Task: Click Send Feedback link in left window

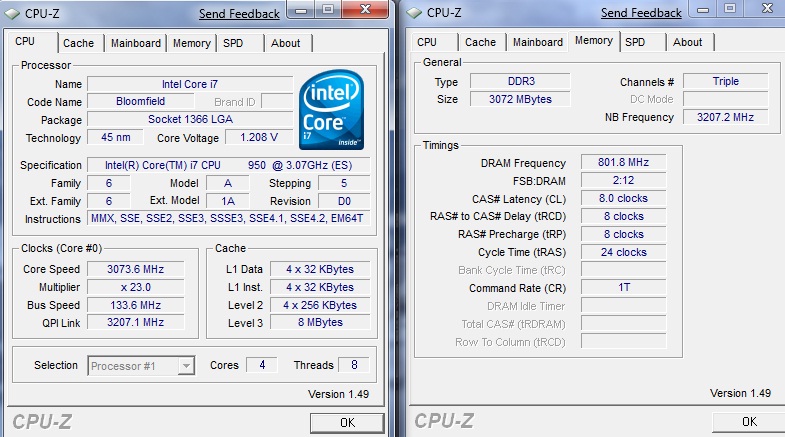Action: coord(239,14)
